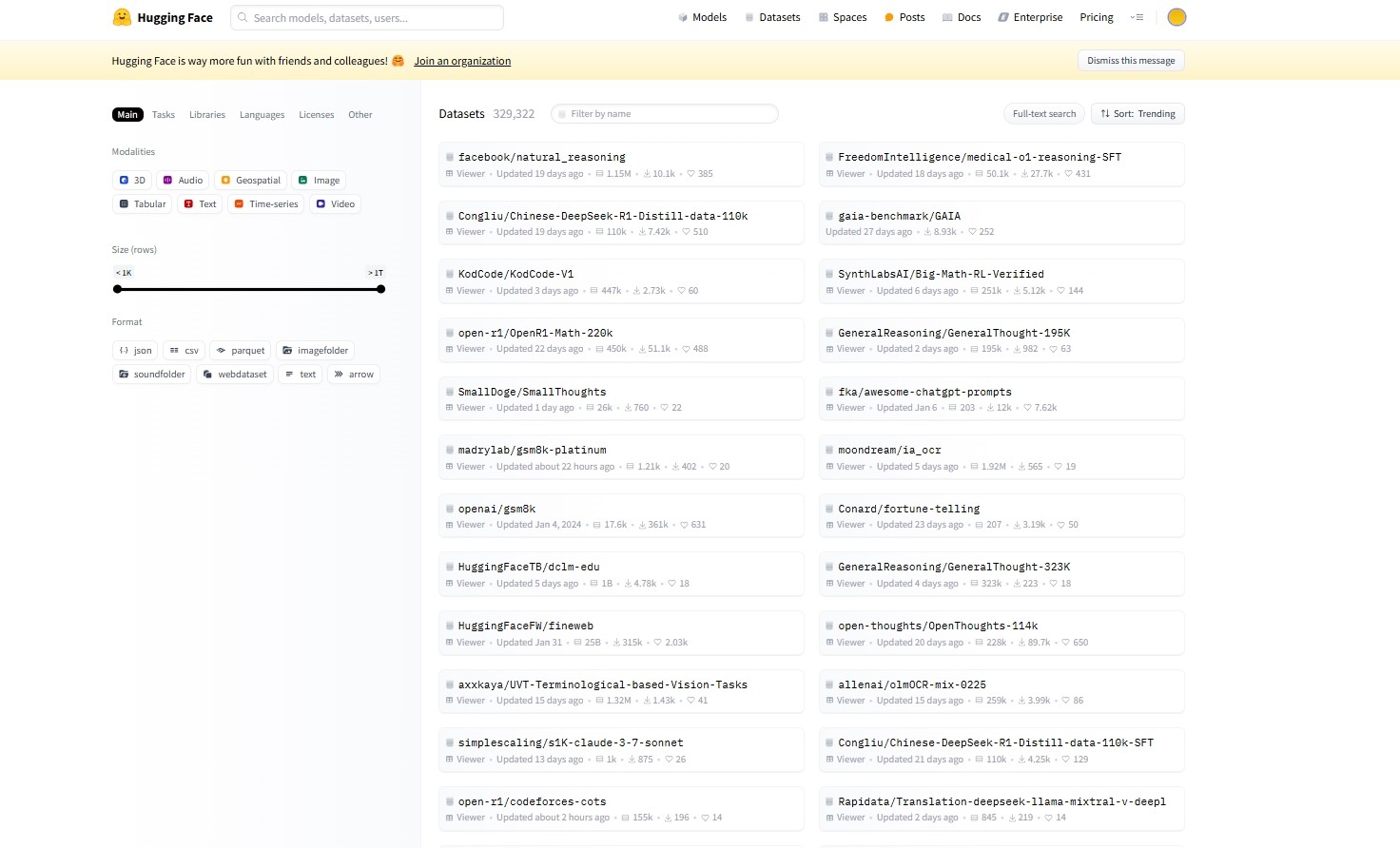1400x848 pixels.
Task: Select the csv format filter
Action: (184, 350)
